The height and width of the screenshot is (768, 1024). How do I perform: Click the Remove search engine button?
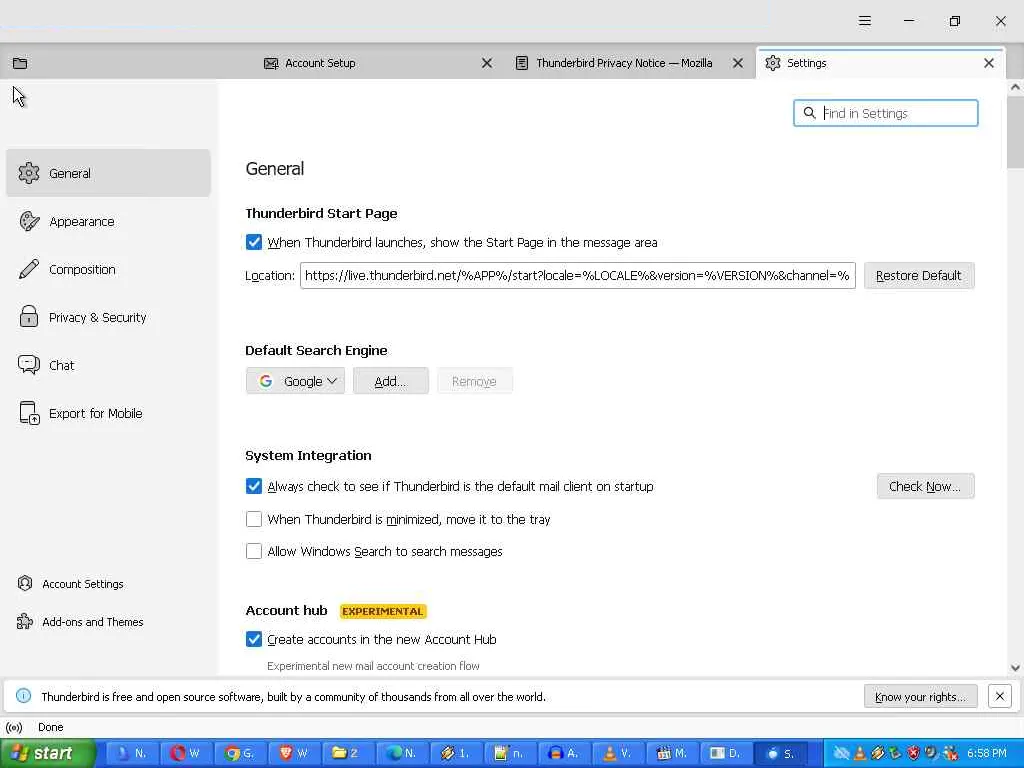(474, 381)
